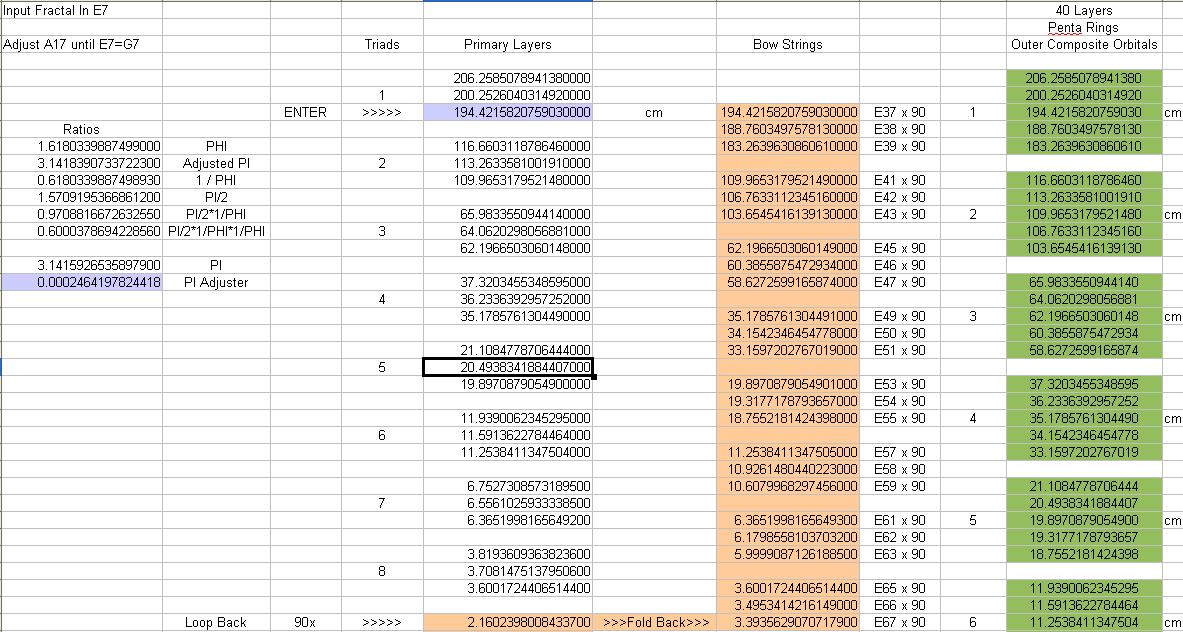Image resolution: width=1183 pixels, height=632 pixels.
Task: Select the 'Triads' header cell
Action: [x=382, y=44]
